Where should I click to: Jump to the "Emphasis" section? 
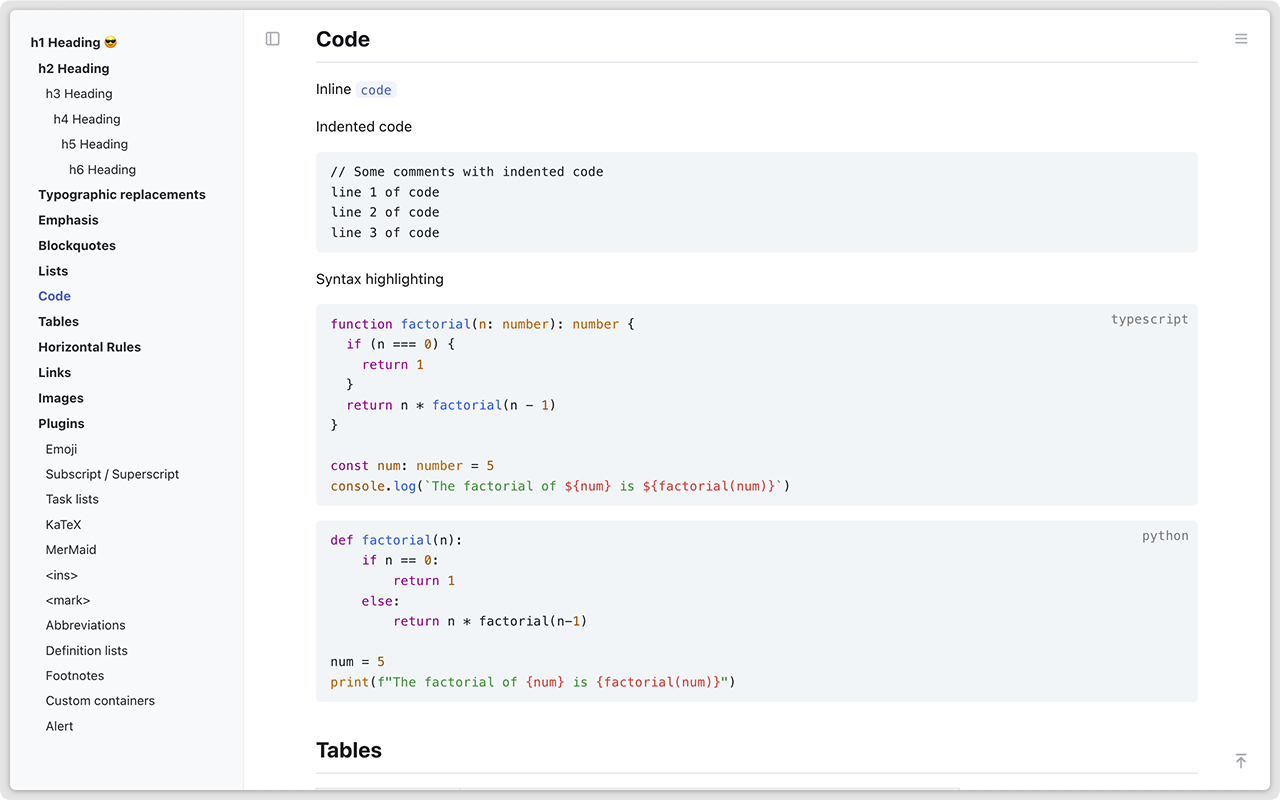click(68, 219)
